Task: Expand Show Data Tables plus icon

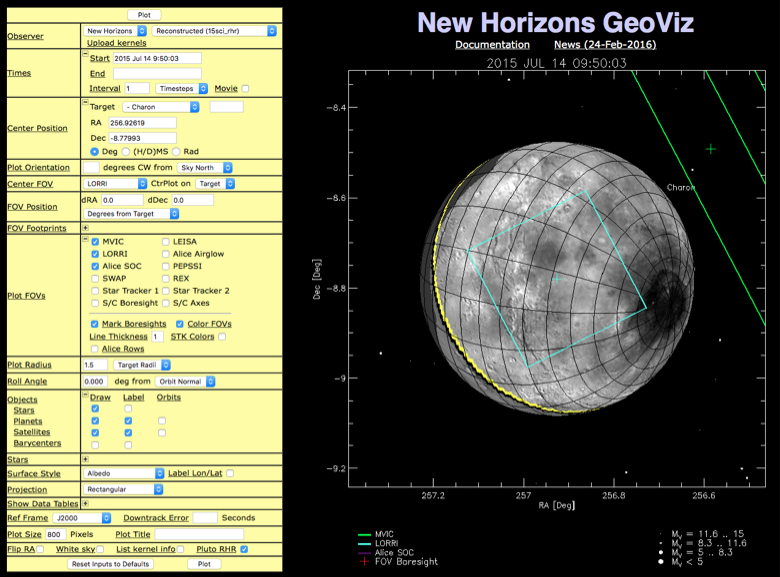Action: coord(85,504)
